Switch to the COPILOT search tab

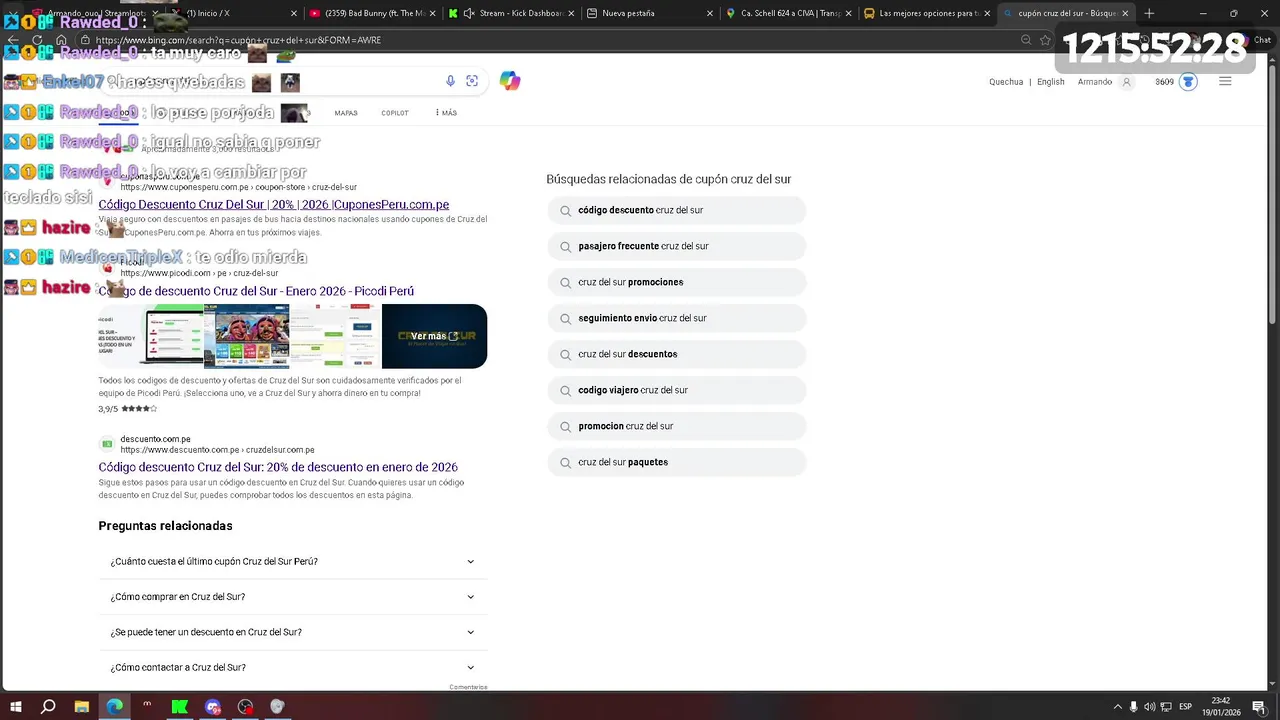pos(395,113)
